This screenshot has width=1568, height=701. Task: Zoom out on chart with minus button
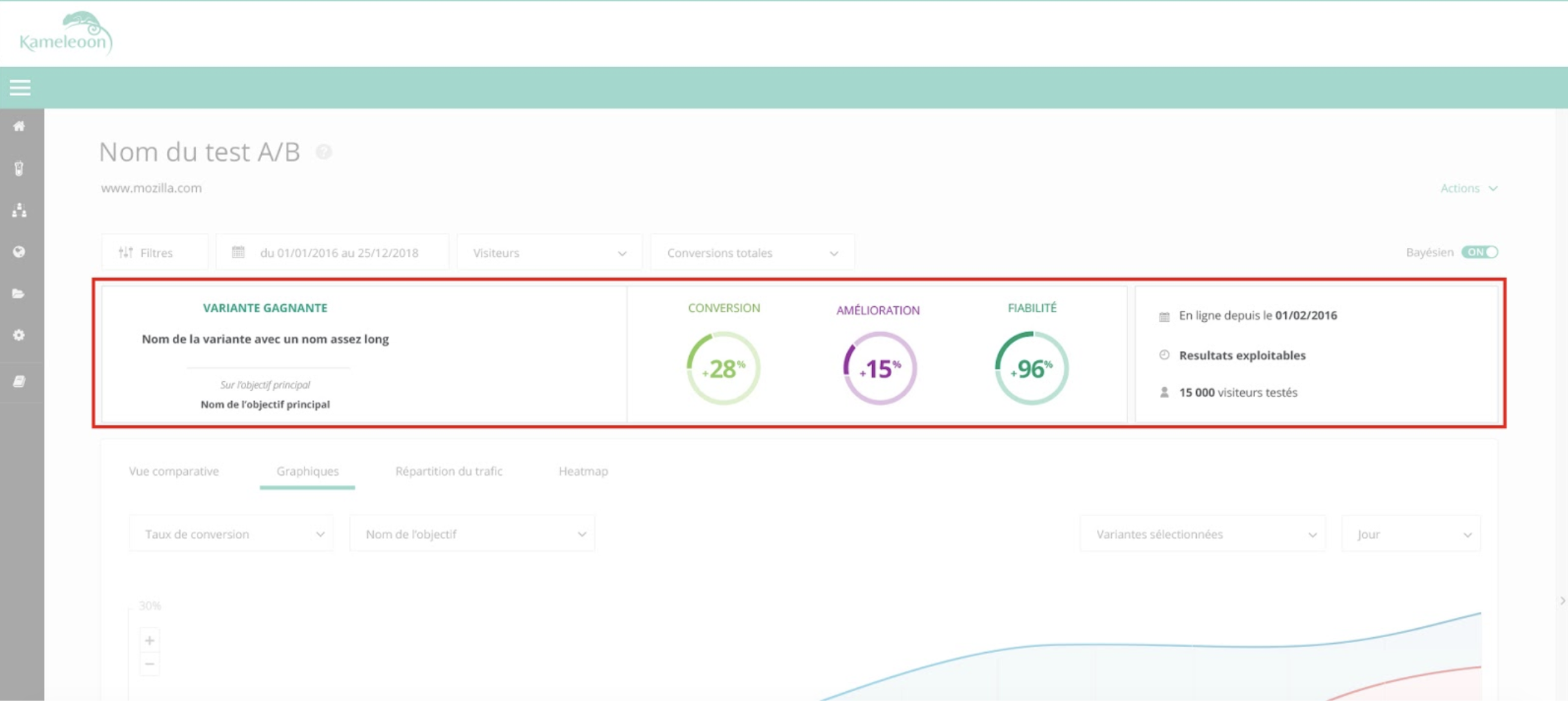click(x=150, y=663)
